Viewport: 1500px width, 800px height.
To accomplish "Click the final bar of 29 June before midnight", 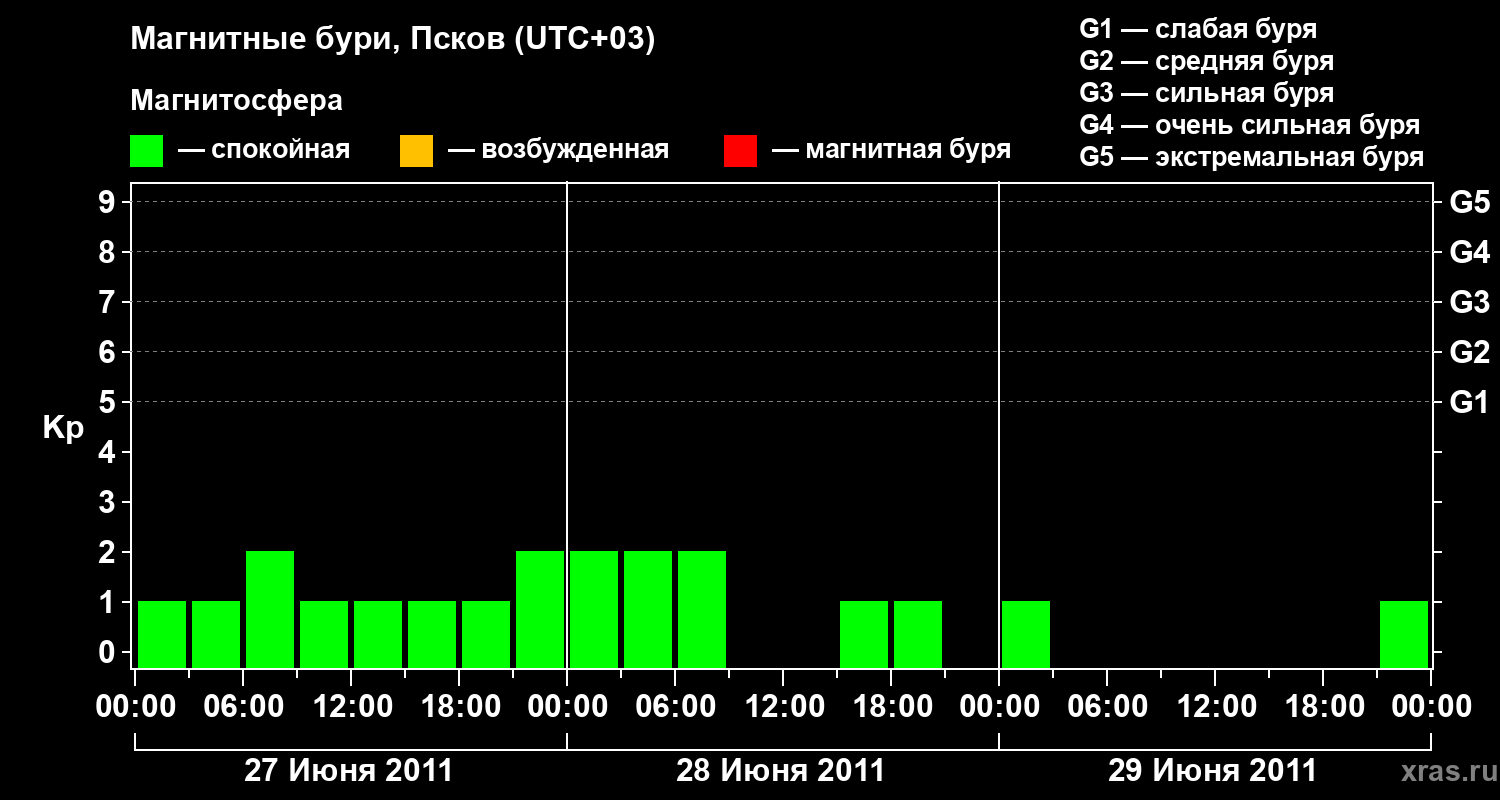I will (x=1404, y=634).
